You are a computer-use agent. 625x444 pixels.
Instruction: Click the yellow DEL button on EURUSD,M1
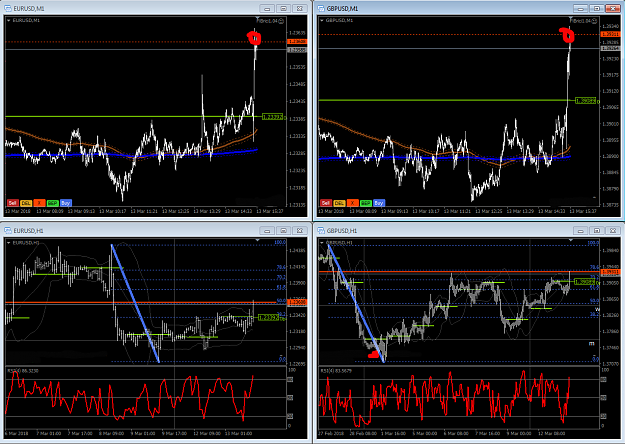click(x=26, y=203)
